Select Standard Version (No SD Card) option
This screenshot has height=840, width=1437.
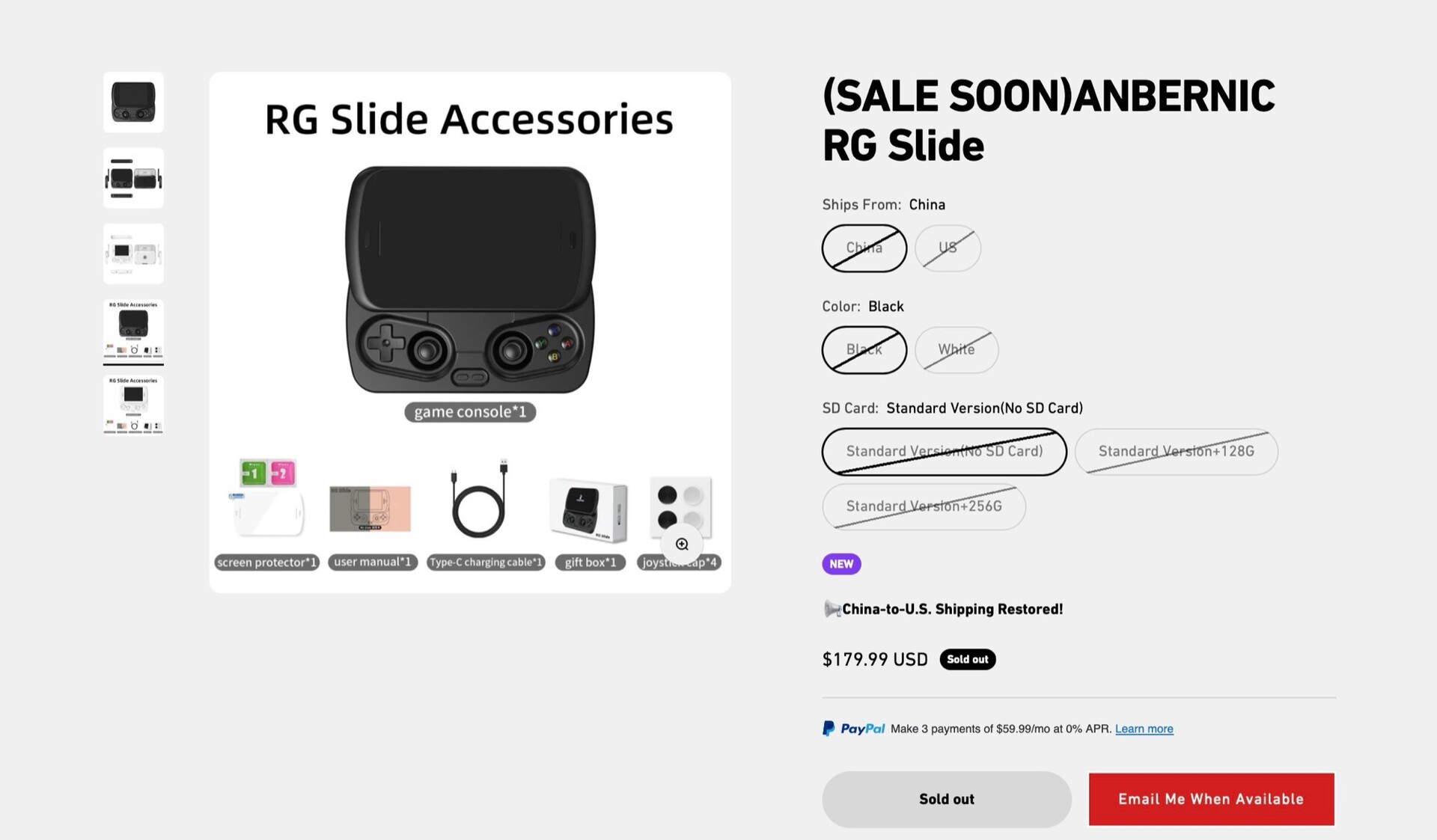(x=944, y=452)
